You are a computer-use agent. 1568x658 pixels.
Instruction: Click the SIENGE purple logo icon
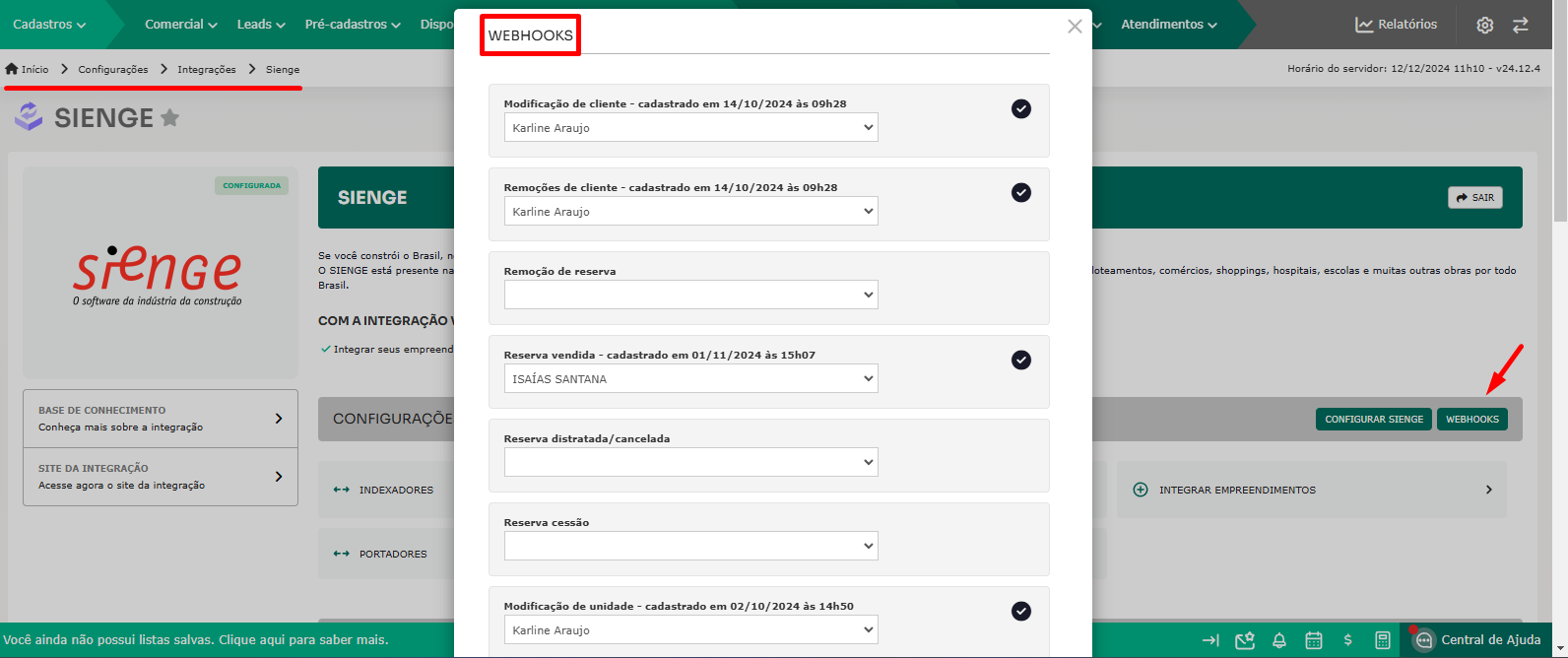pos(29,116)
